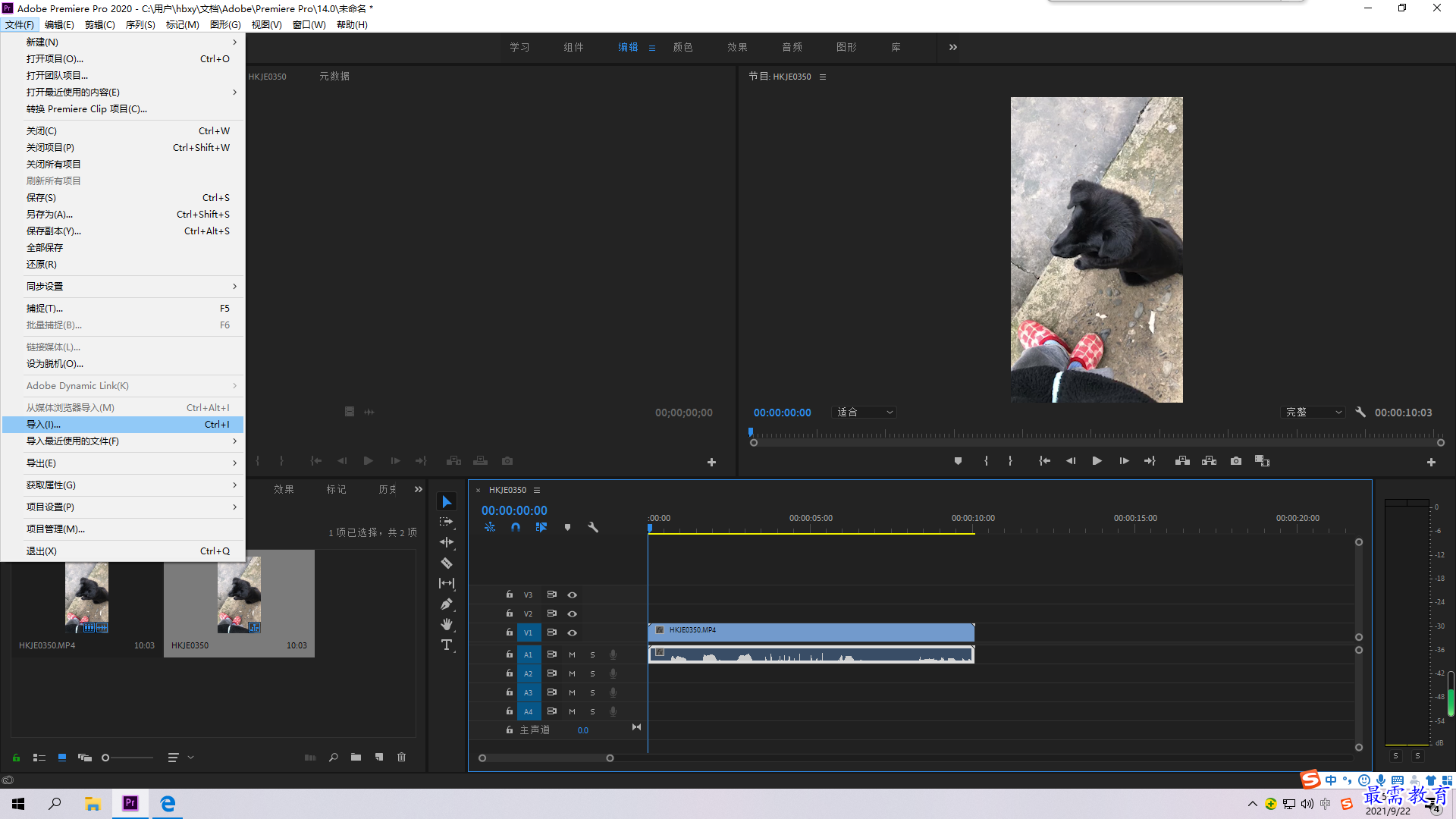Expand the 新建(N) submenu

[x=123, y=42]
